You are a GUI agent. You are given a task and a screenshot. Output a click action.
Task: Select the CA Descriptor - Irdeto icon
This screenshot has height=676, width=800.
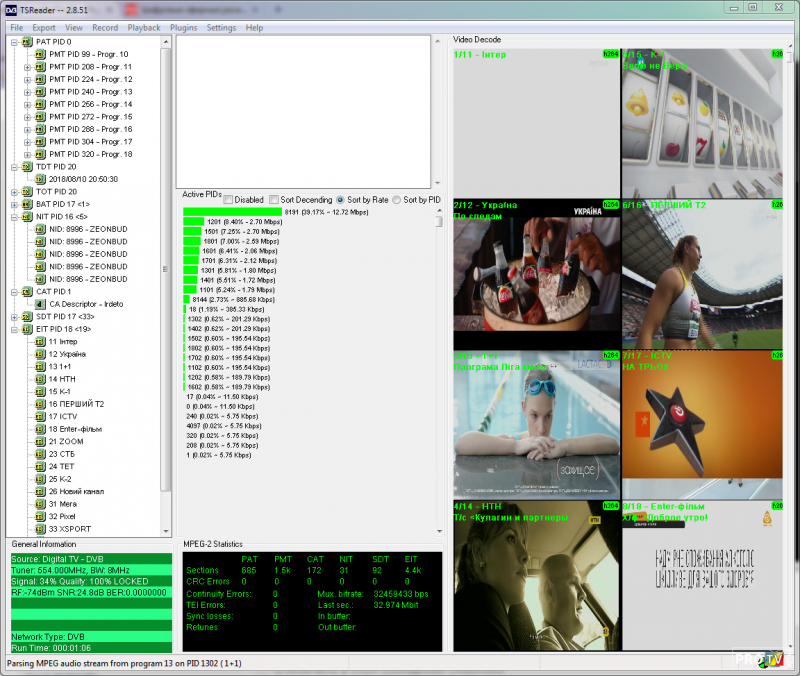pos(41,304)
